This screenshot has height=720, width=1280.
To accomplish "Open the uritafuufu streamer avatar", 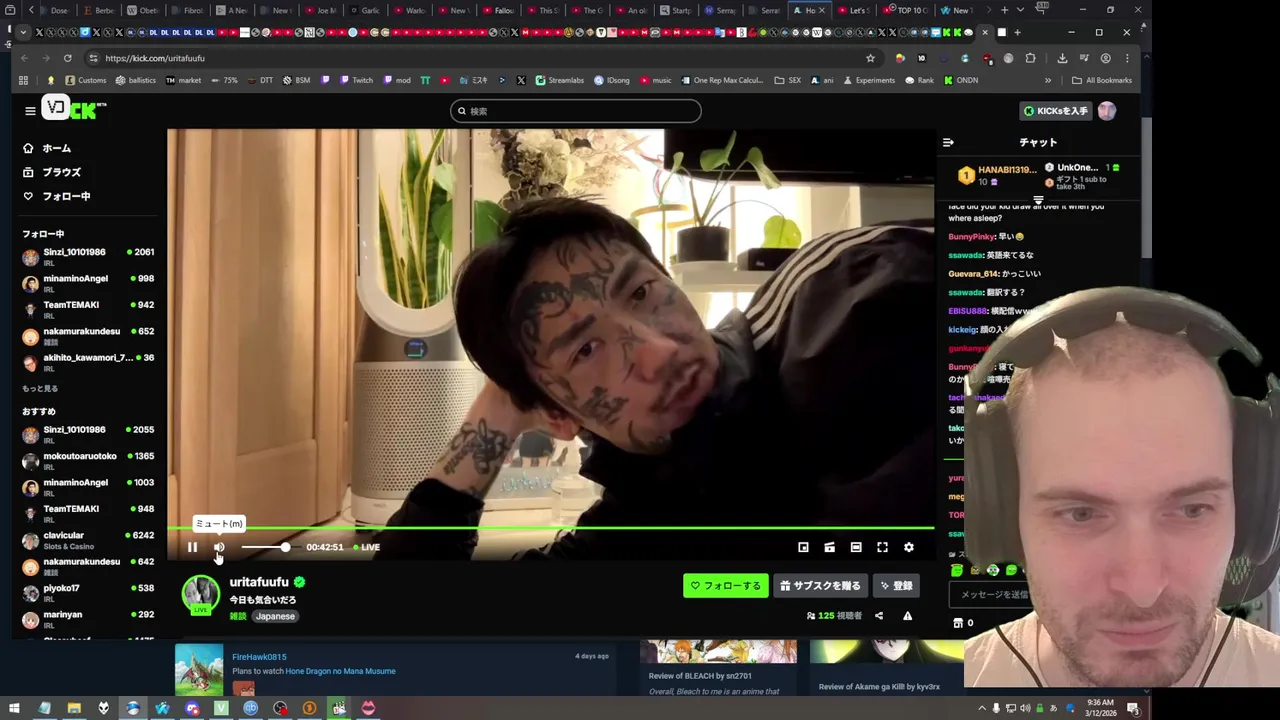I will click(x=200, y=595).
